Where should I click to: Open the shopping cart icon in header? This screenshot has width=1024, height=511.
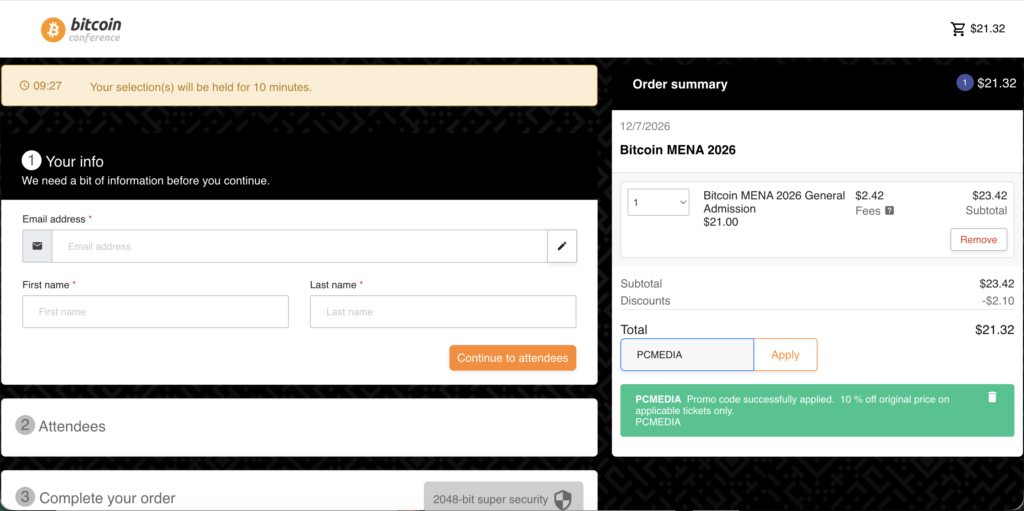pyautogui.click(x=958, y=29)
